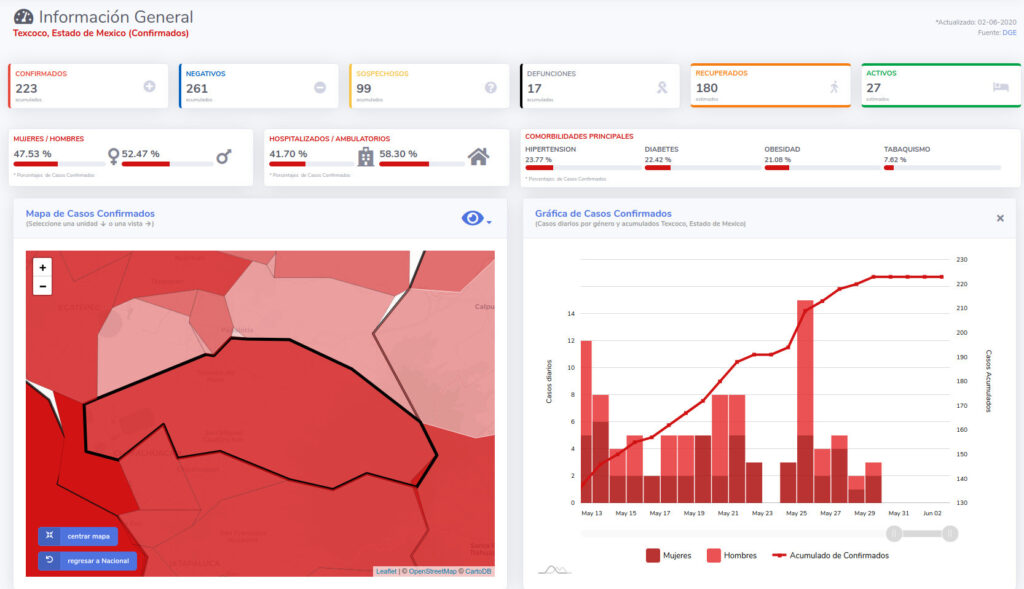Zoom in on the map
The height and width of the screenshot is (589, 1024).
click(x=42, y=268)
